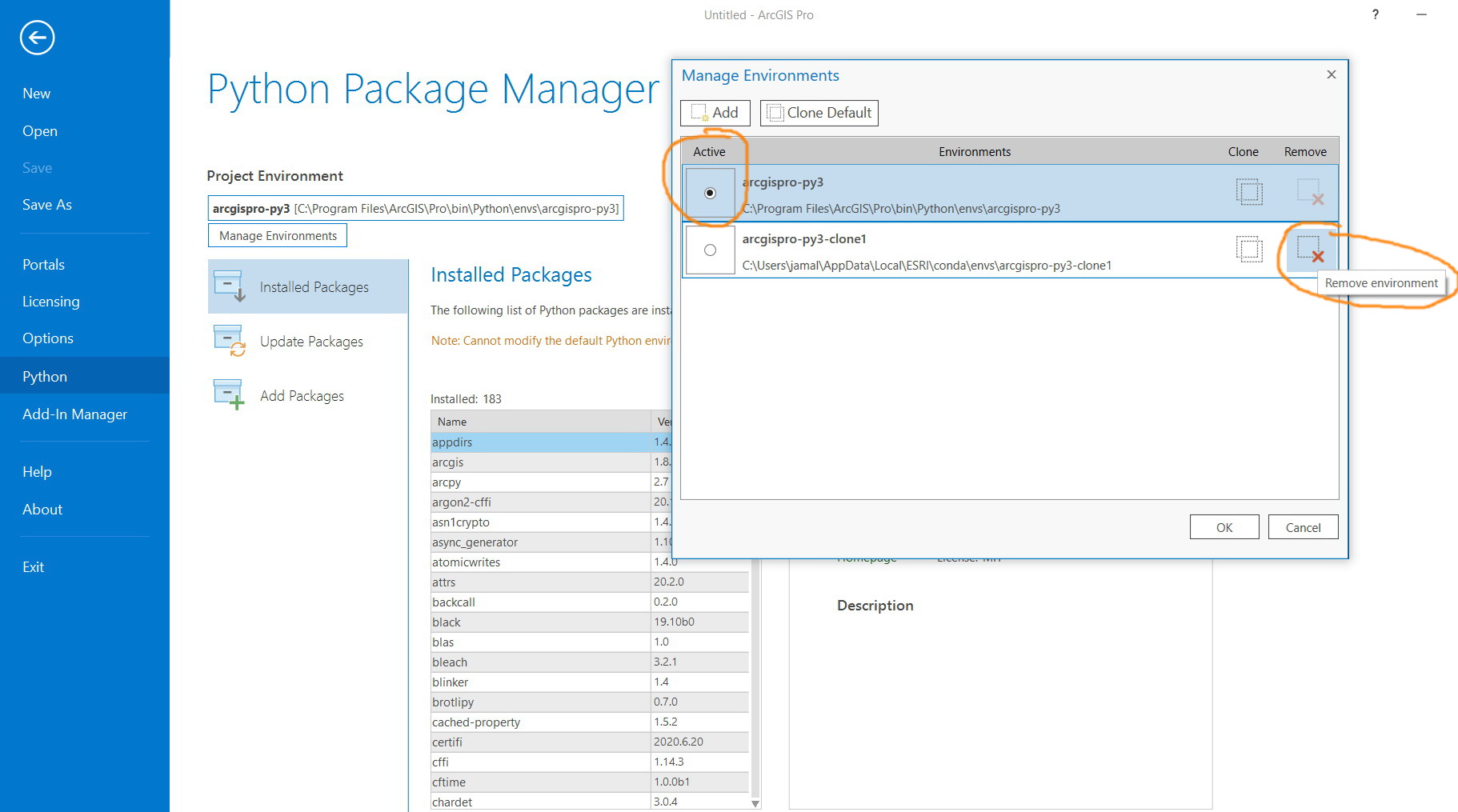Remove the arcgispro-py3-clone1 environment
1458x812 pixels.
pyautogui.click(x=1310, y=250)
